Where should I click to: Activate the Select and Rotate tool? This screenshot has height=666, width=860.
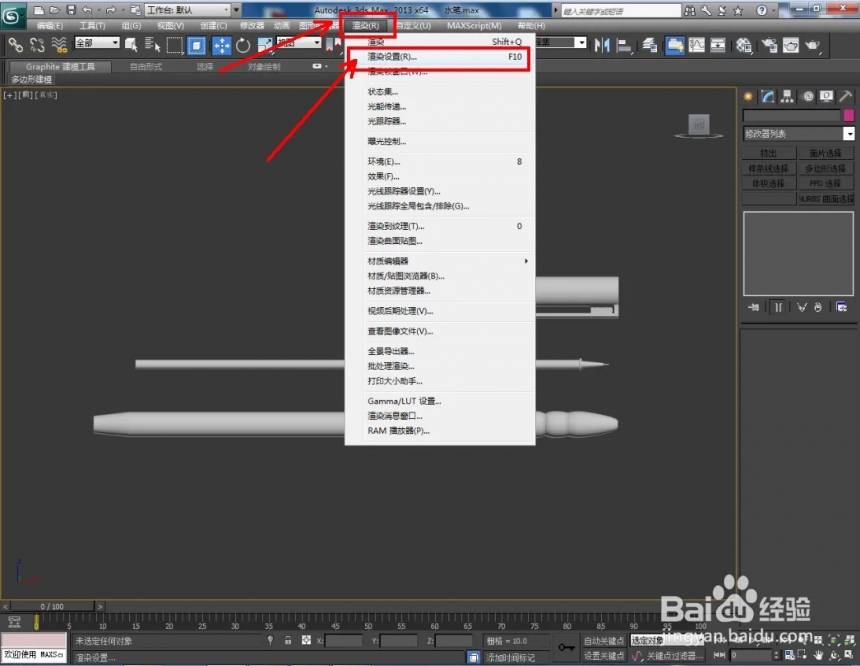243,45
